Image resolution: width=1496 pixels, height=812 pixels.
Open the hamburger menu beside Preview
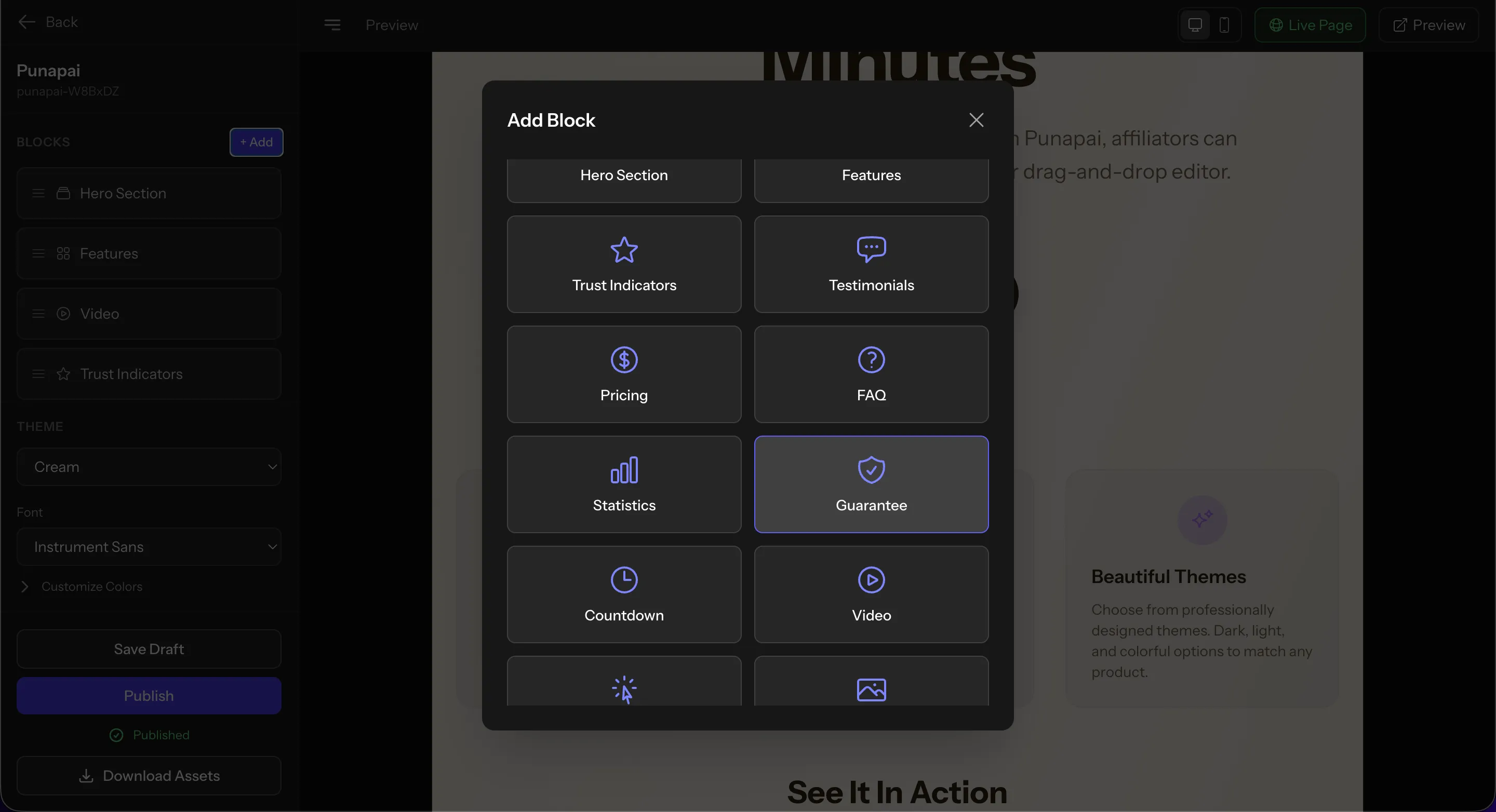coord(332,25)
